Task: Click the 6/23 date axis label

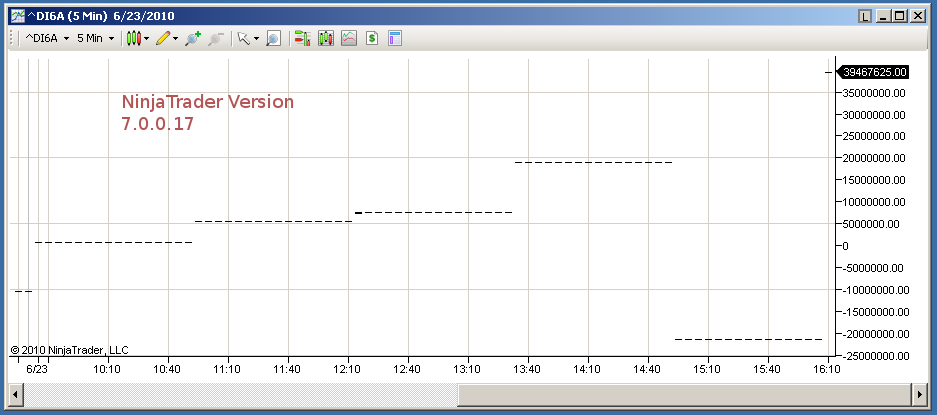Action: [x=37, y=369]
